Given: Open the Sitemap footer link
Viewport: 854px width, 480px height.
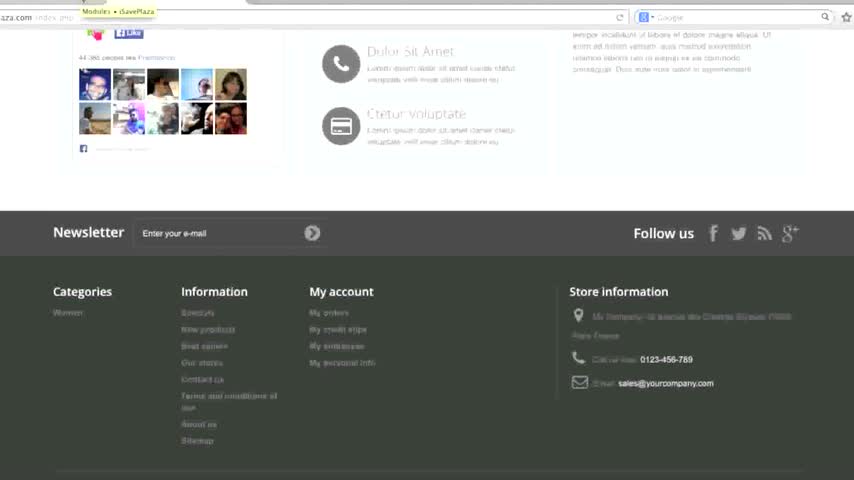Looking at the screenshot, I should (198, 441).
